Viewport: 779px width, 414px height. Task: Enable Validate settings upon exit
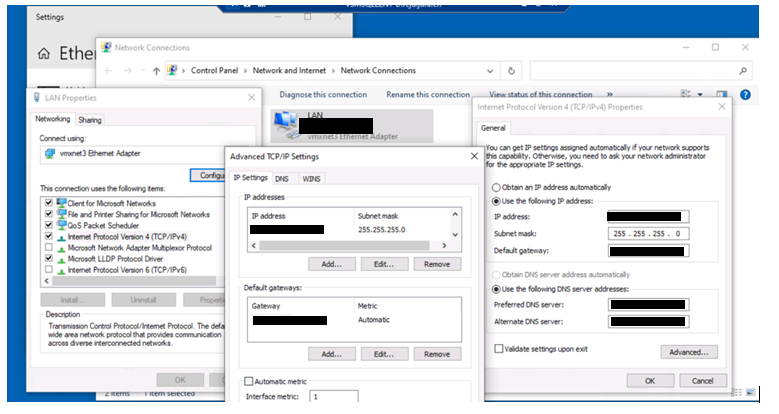click(499, 348)
